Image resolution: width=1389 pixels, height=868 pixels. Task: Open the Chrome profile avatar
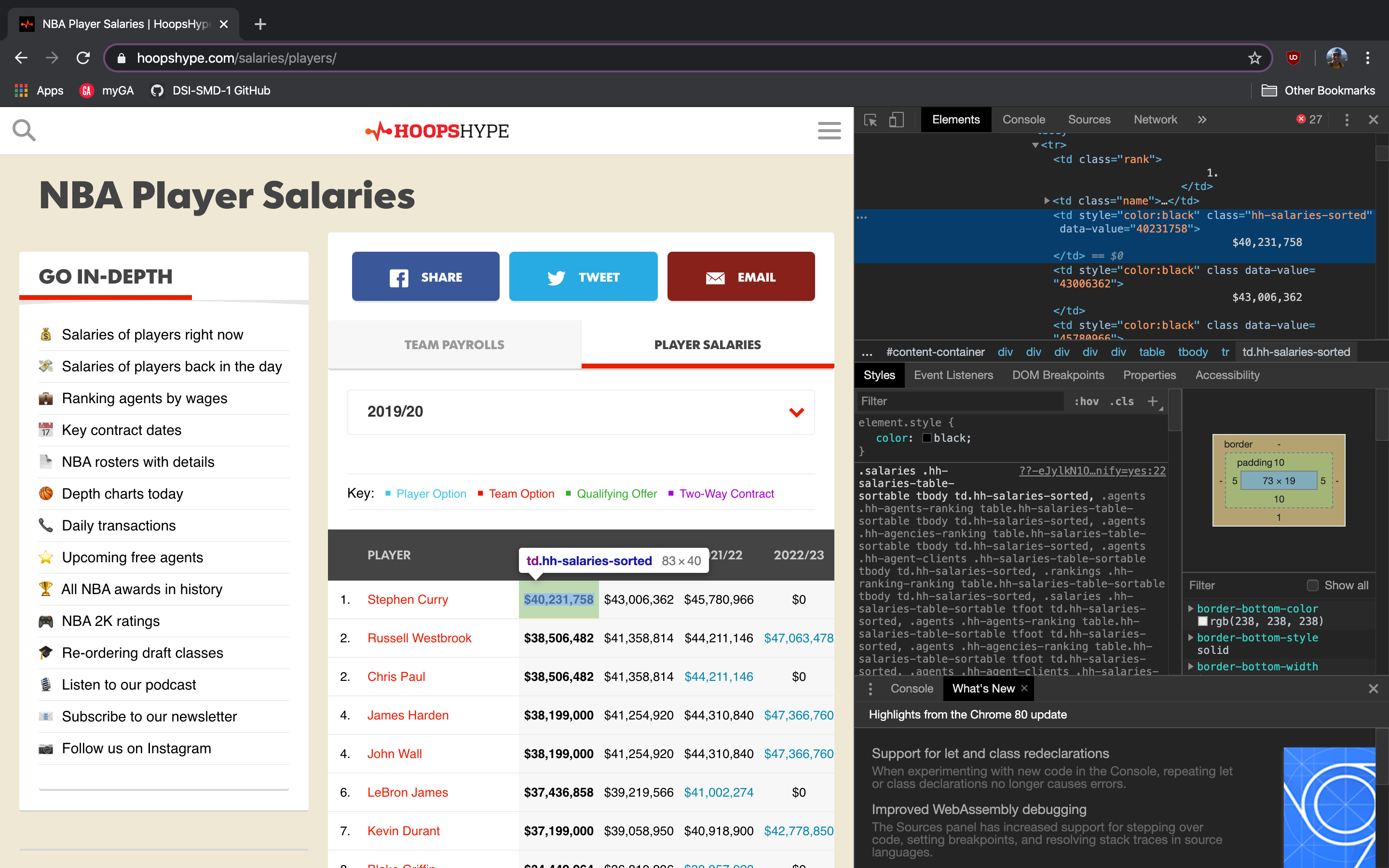1336,58
